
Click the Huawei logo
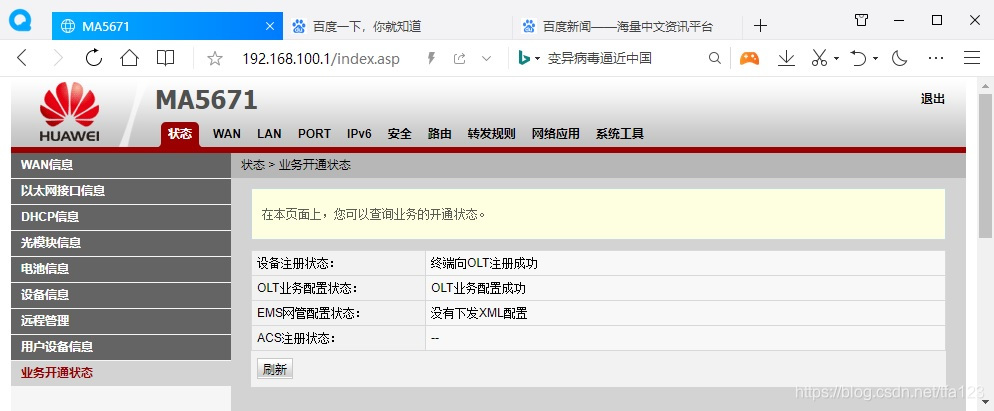point(69,112)
